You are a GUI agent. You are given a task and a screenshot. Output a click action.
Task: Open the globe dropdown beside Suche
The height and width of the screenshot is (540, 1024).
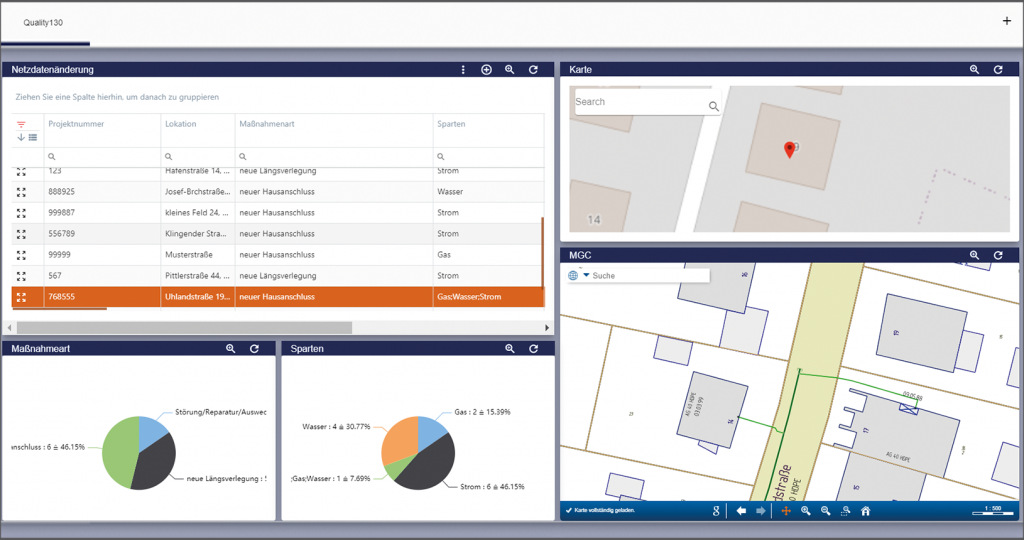(579, 276)
